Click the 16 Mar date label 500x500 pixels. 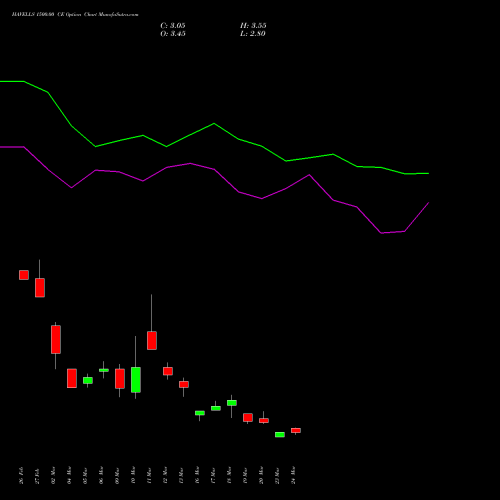click(x=198, y=475)
